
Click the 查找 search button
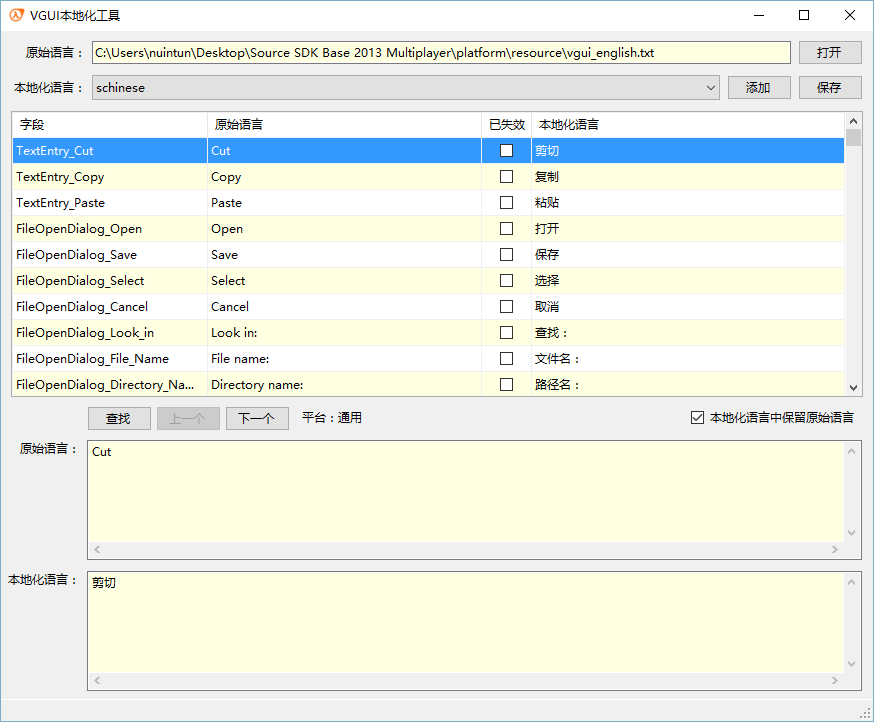(x=119, y=418)
